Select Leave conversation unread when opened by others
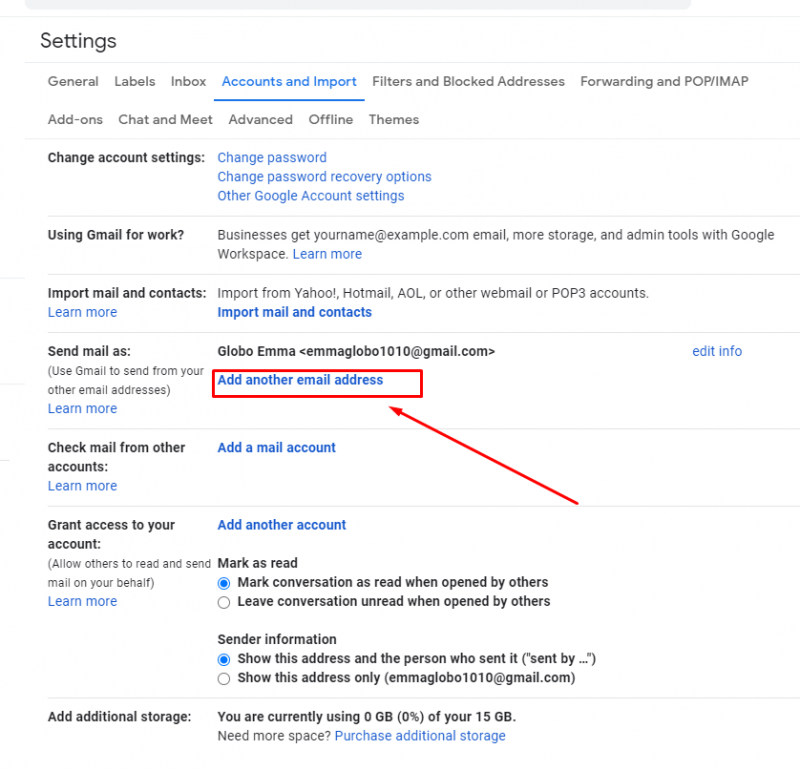The width and height of the screenshot is (800, 770). [224, 601]
